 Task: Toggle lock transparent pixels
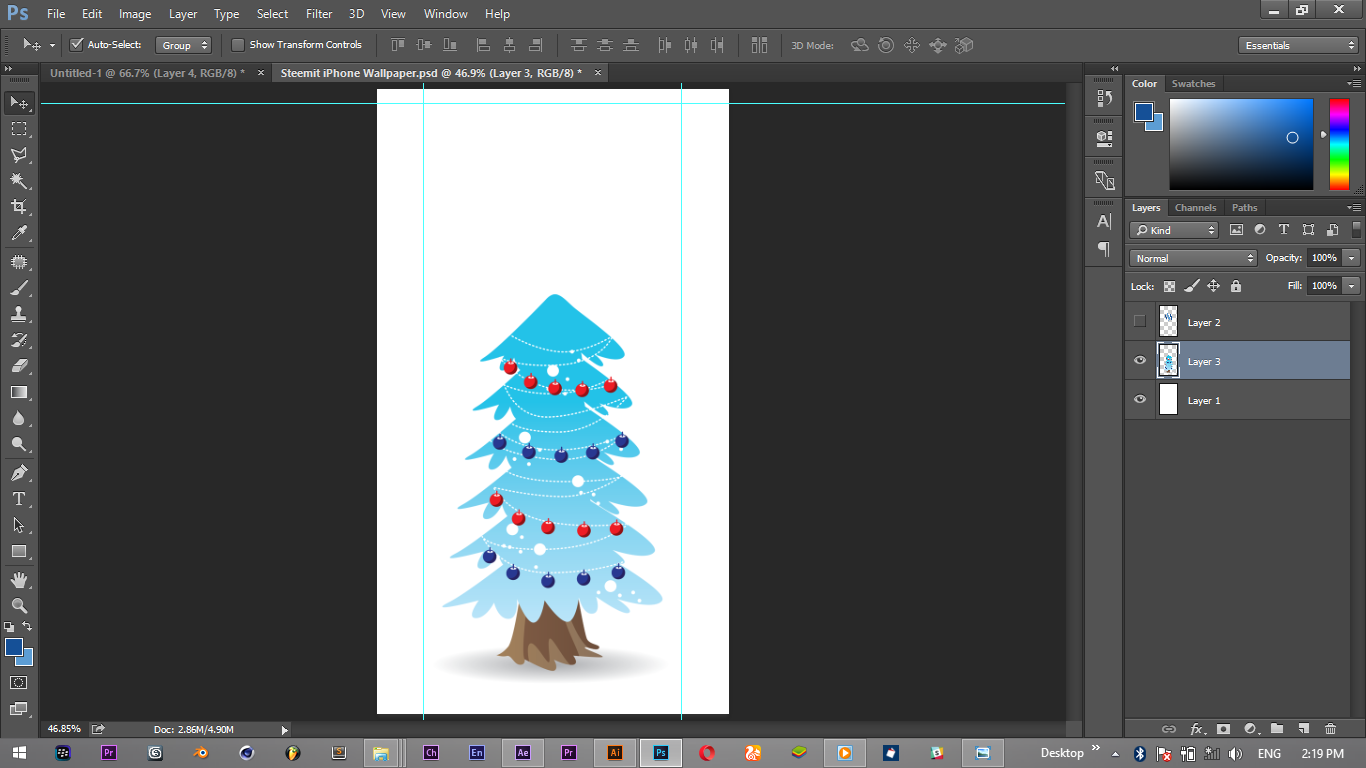(1169, 286)
